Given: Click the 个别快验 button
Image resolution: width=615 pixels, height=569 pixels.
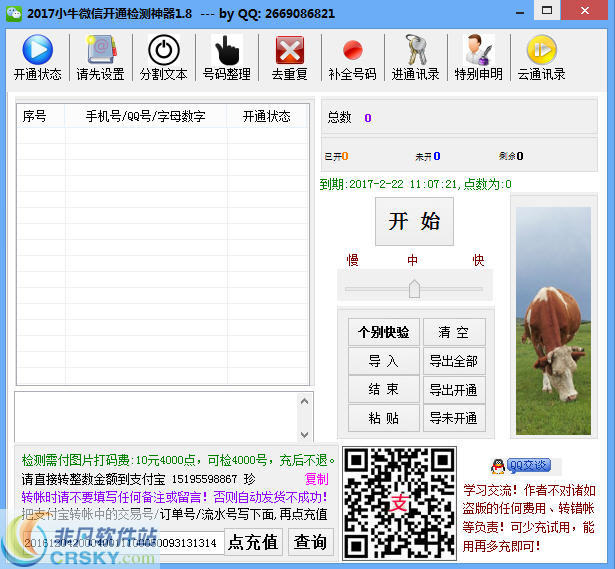Looking at the screenshot, I should tap(383, 332).
